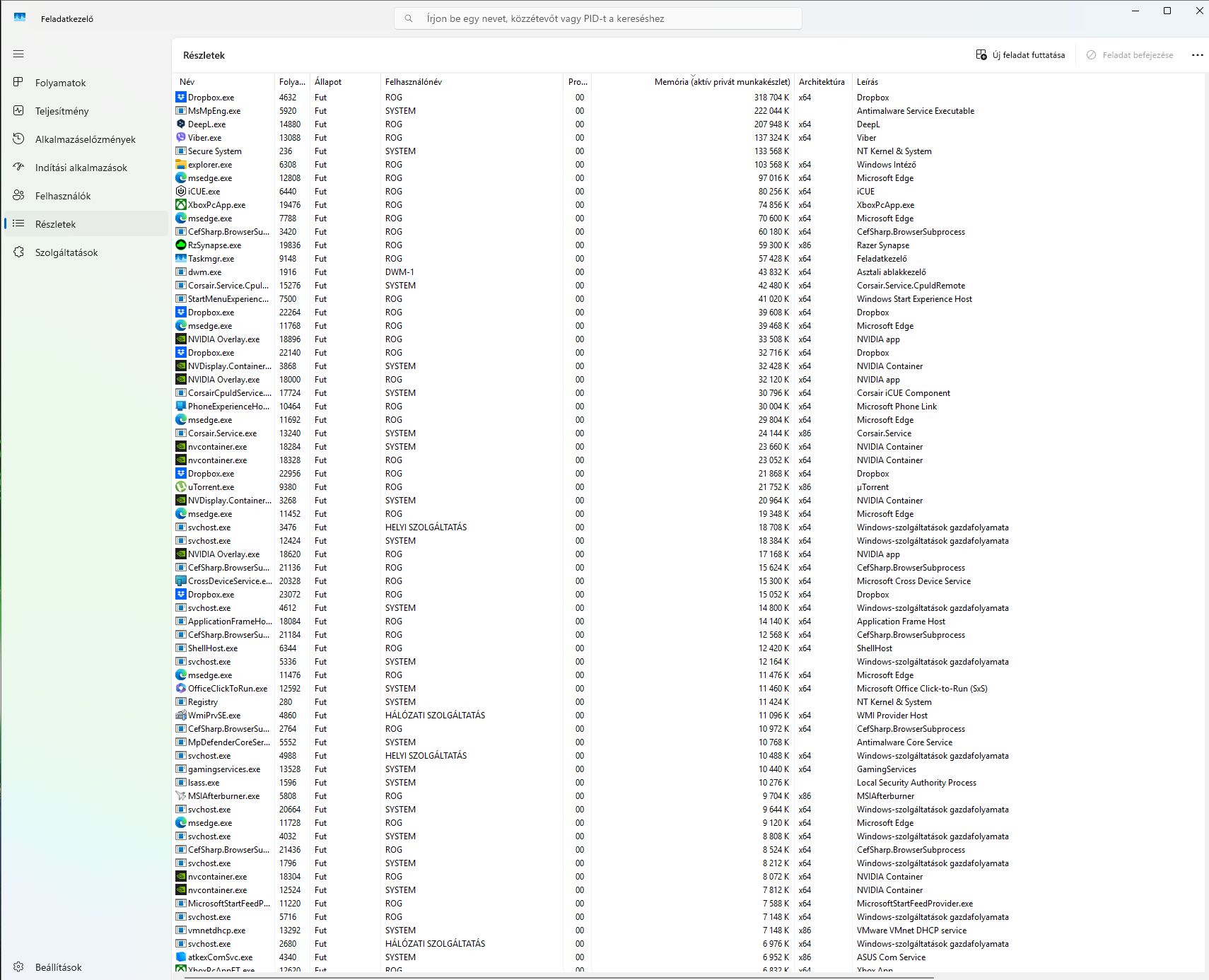Click description Razer Synapse
Image resolution: width=1209 pixels, height=980 pixels.
click(x=883, y=245)
